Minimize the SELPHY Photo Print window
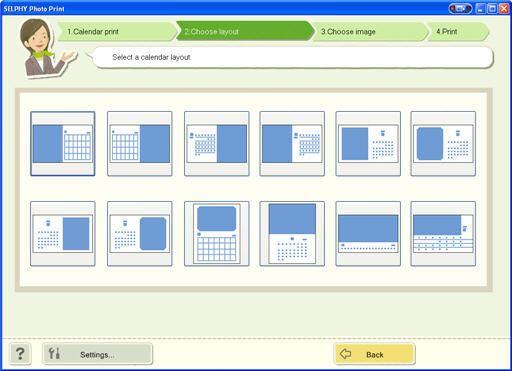512x371 pixels. pos(480,9)
